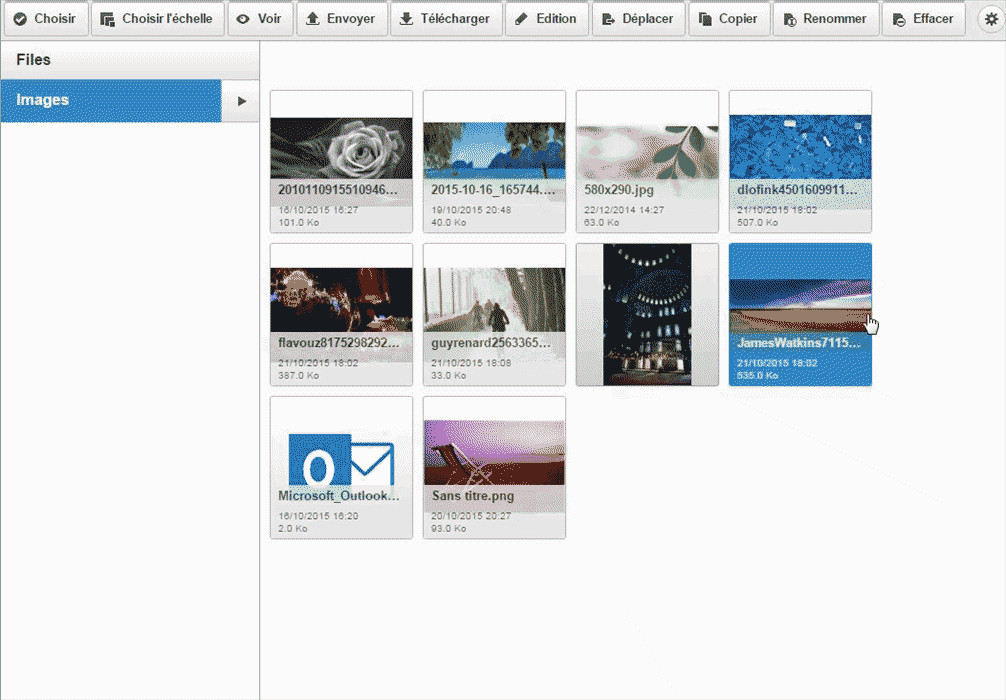Click the JamesWatkins7115 image thumbnail

coord(800,313)
